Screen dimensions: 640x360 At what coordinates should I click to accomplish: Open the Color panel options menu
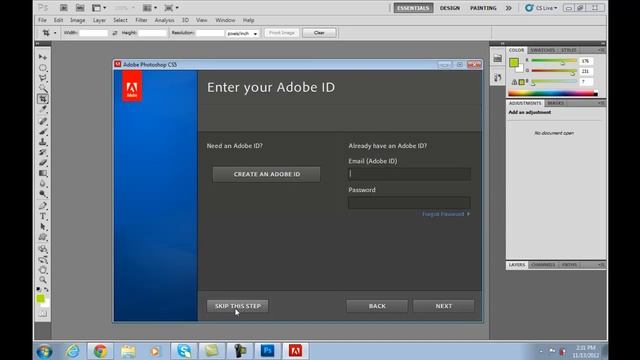(x=601, y=50)
